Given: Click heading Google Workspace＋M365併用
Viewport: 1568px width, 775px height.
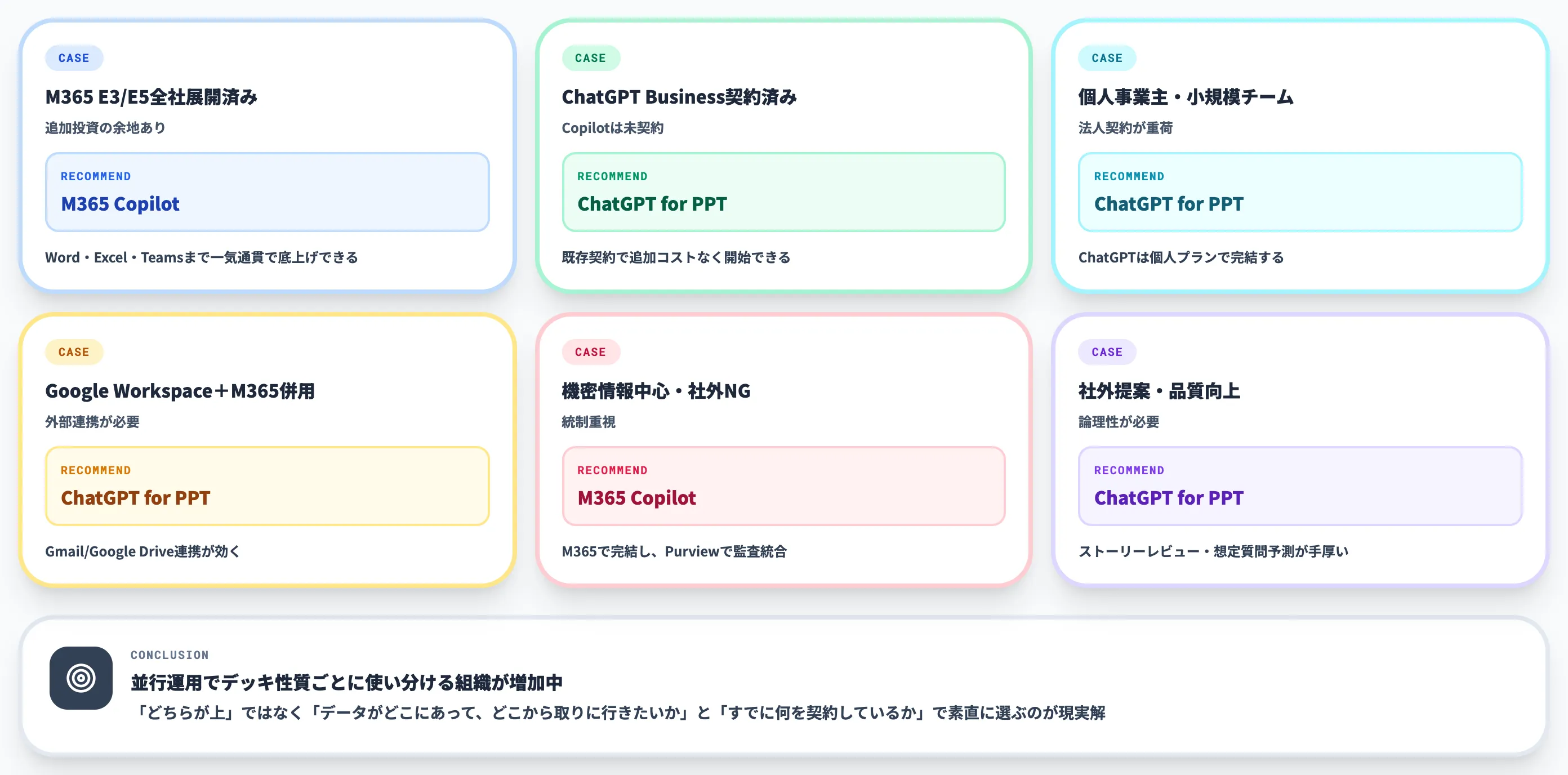Looking at the screenshot, I should click(180, 391).
